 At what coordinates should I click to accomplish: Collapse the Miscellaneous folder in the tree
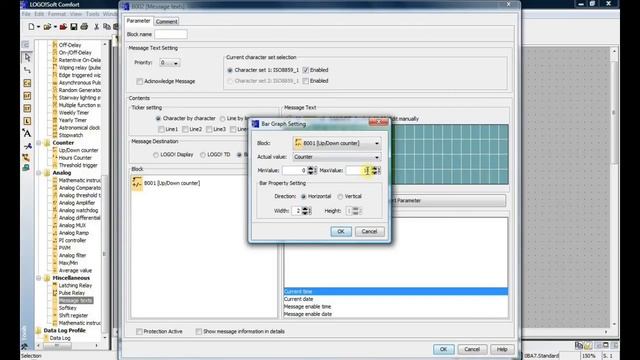(x=39, y=278)
